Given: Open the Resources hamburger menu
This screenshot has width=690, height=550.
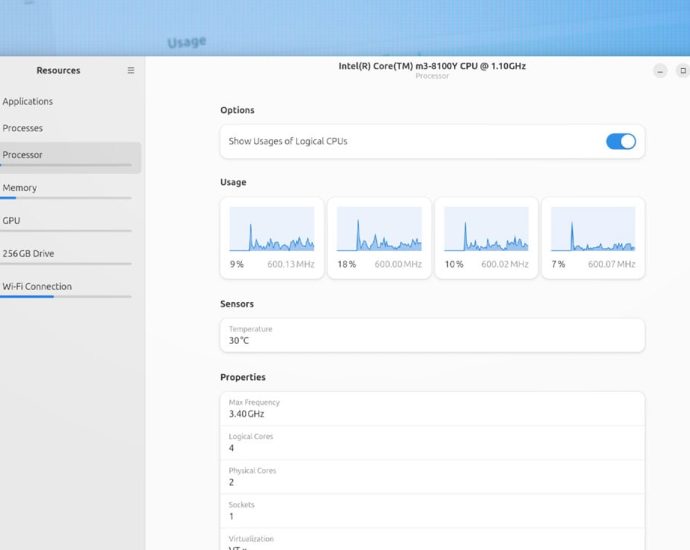Looking at the screenshot, I should point(130,71).
